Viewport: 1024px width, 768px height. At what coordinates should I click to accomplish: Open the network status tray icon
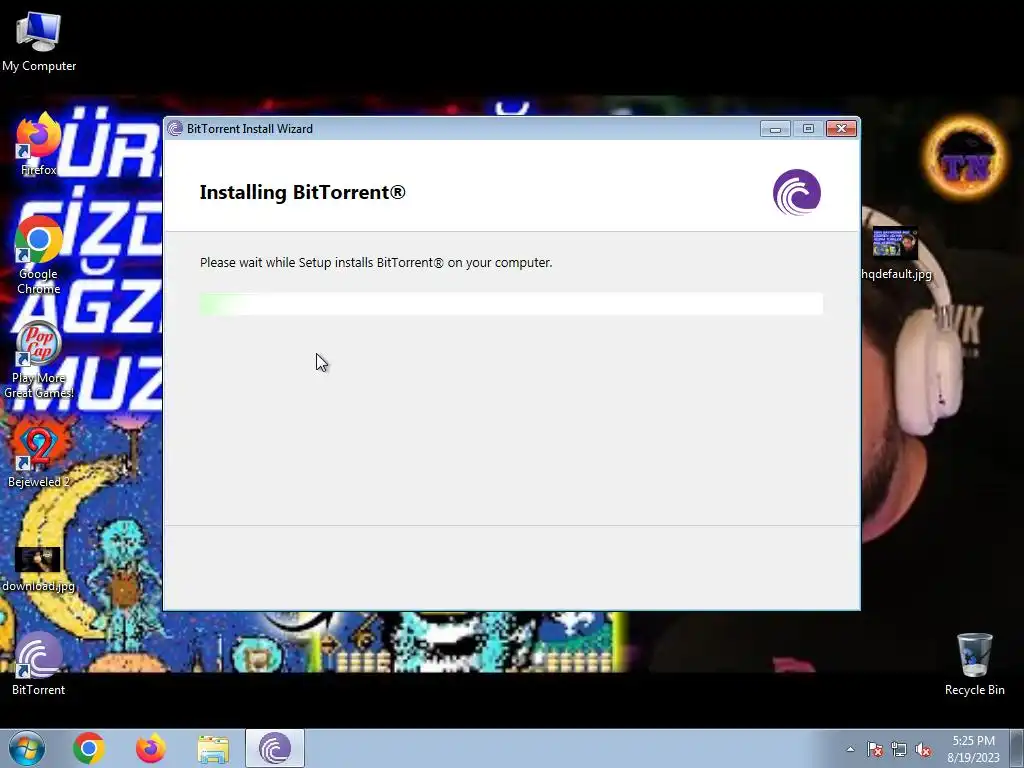coord(899,749)
